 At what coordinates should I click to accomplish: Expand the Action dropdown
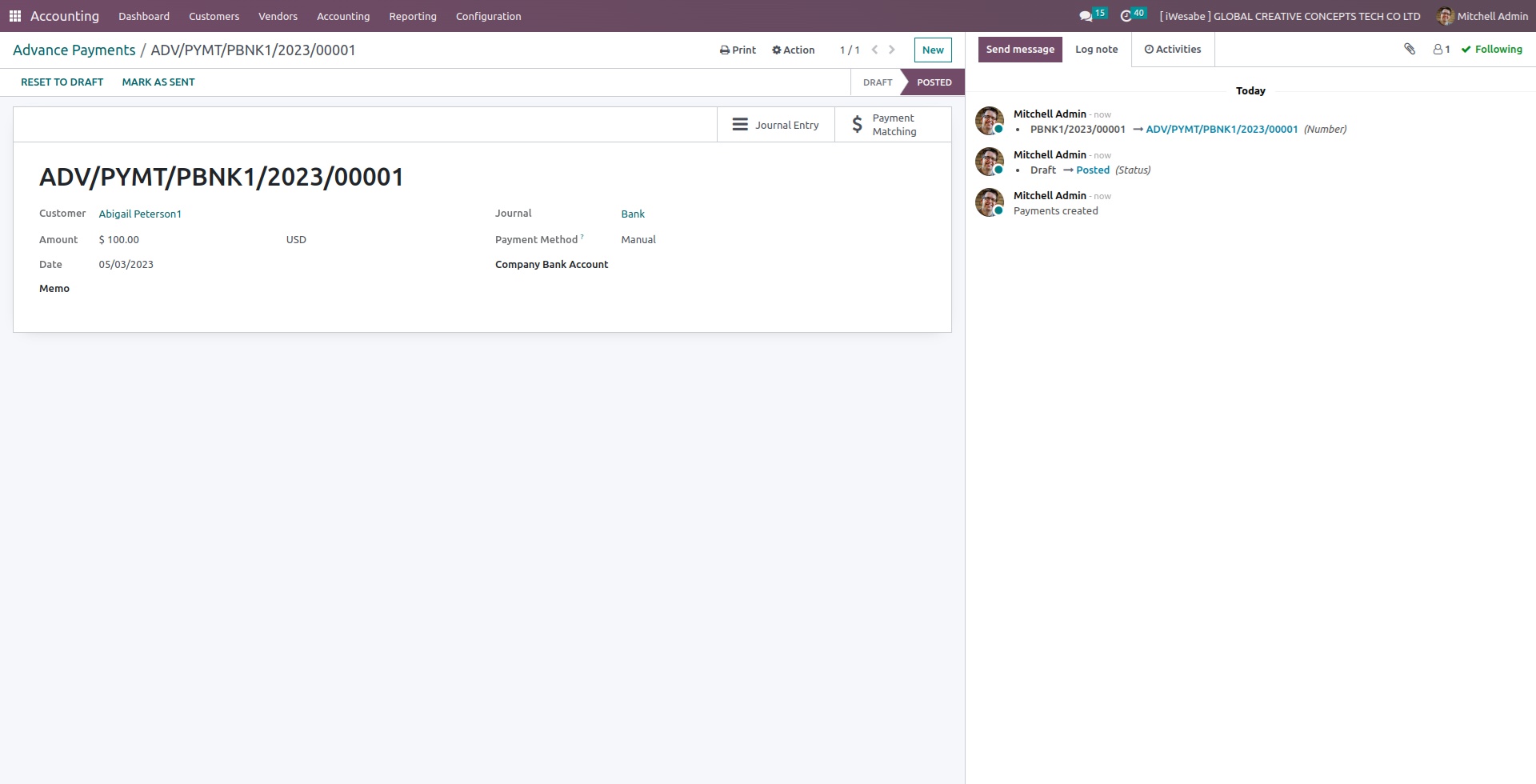[793, 50]
